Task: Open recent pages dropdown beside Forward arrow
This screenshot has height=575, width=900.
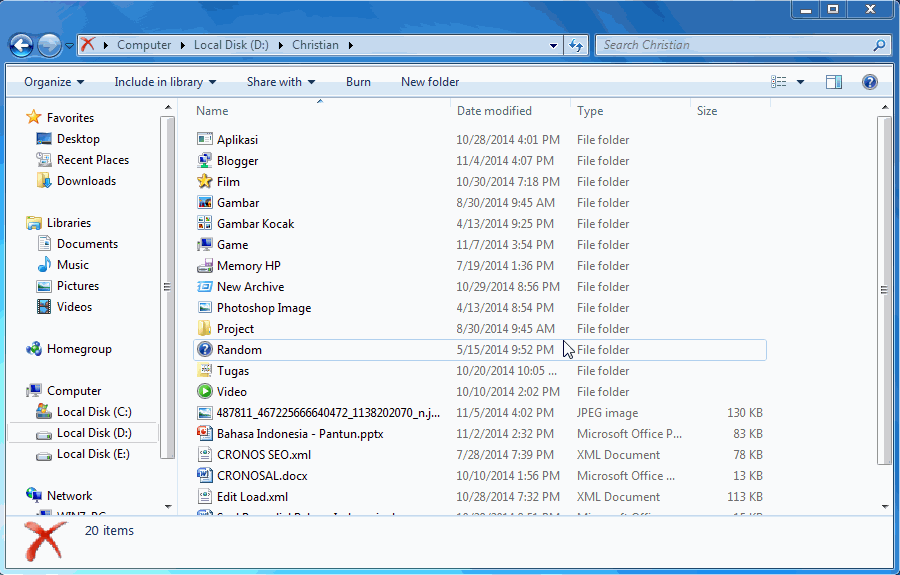Action: (69, 45)
